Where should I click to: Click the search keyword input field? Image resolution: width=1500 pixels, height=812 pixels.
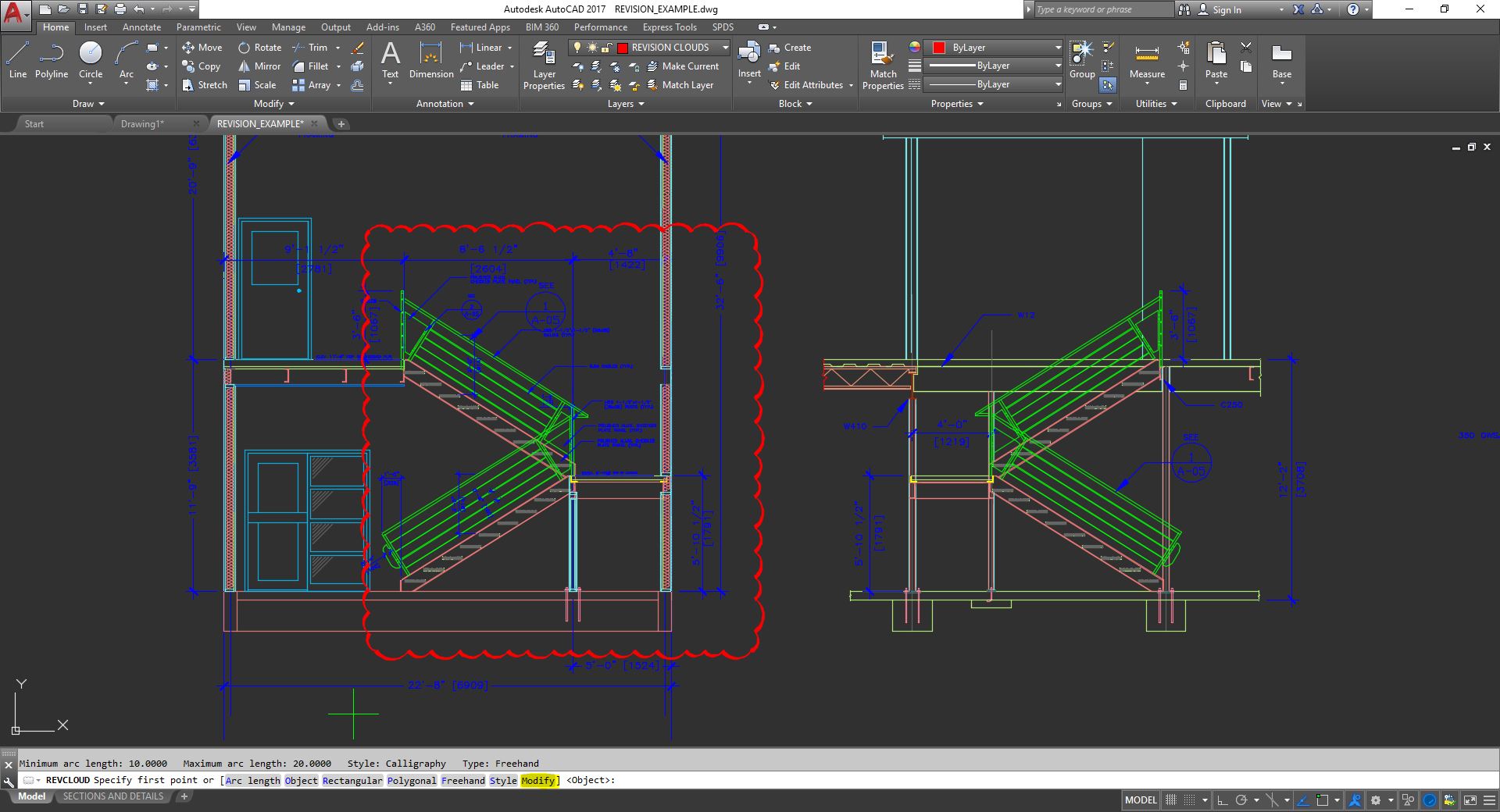1102,9
